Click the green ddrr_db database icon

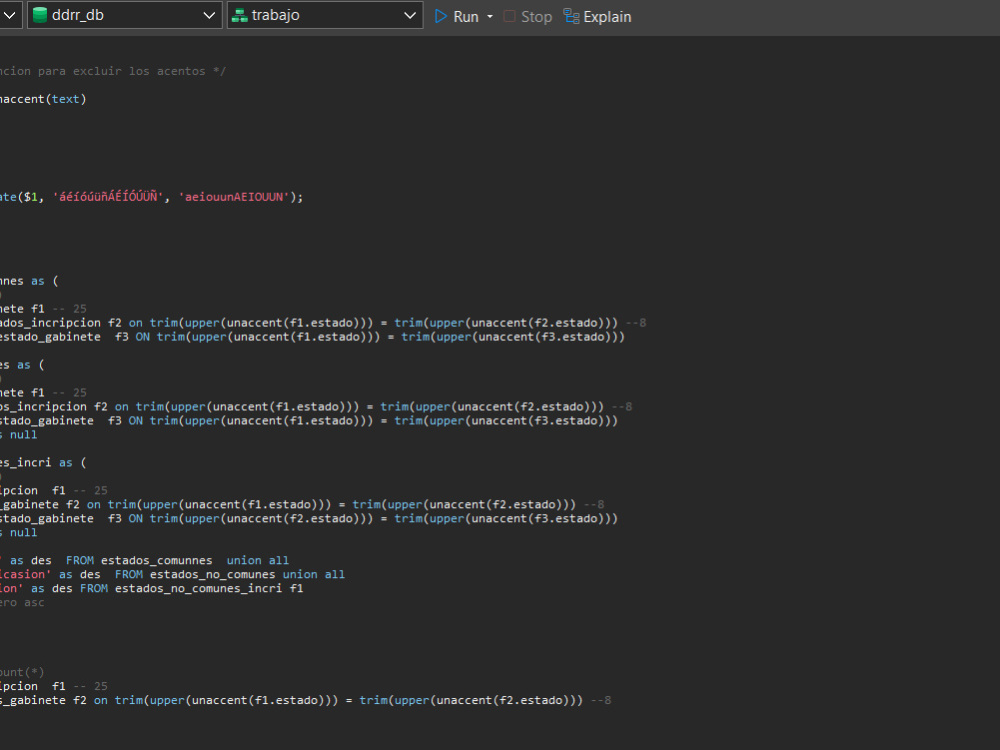click(x=40, y=15)
